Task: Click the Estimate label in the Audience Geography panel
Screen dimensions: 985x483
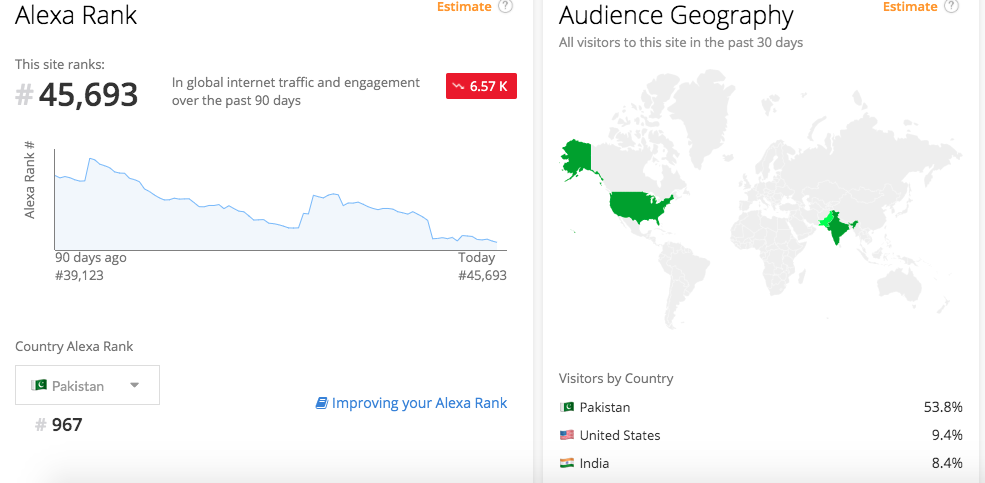Action: [x=910, y=6]
